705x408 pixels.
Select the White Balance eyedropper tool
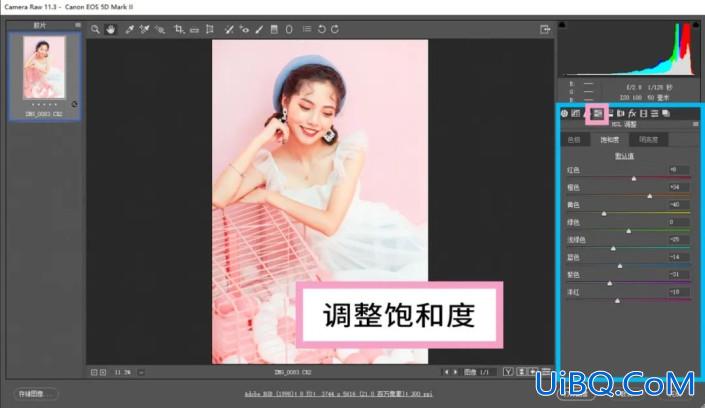(129, 30)
